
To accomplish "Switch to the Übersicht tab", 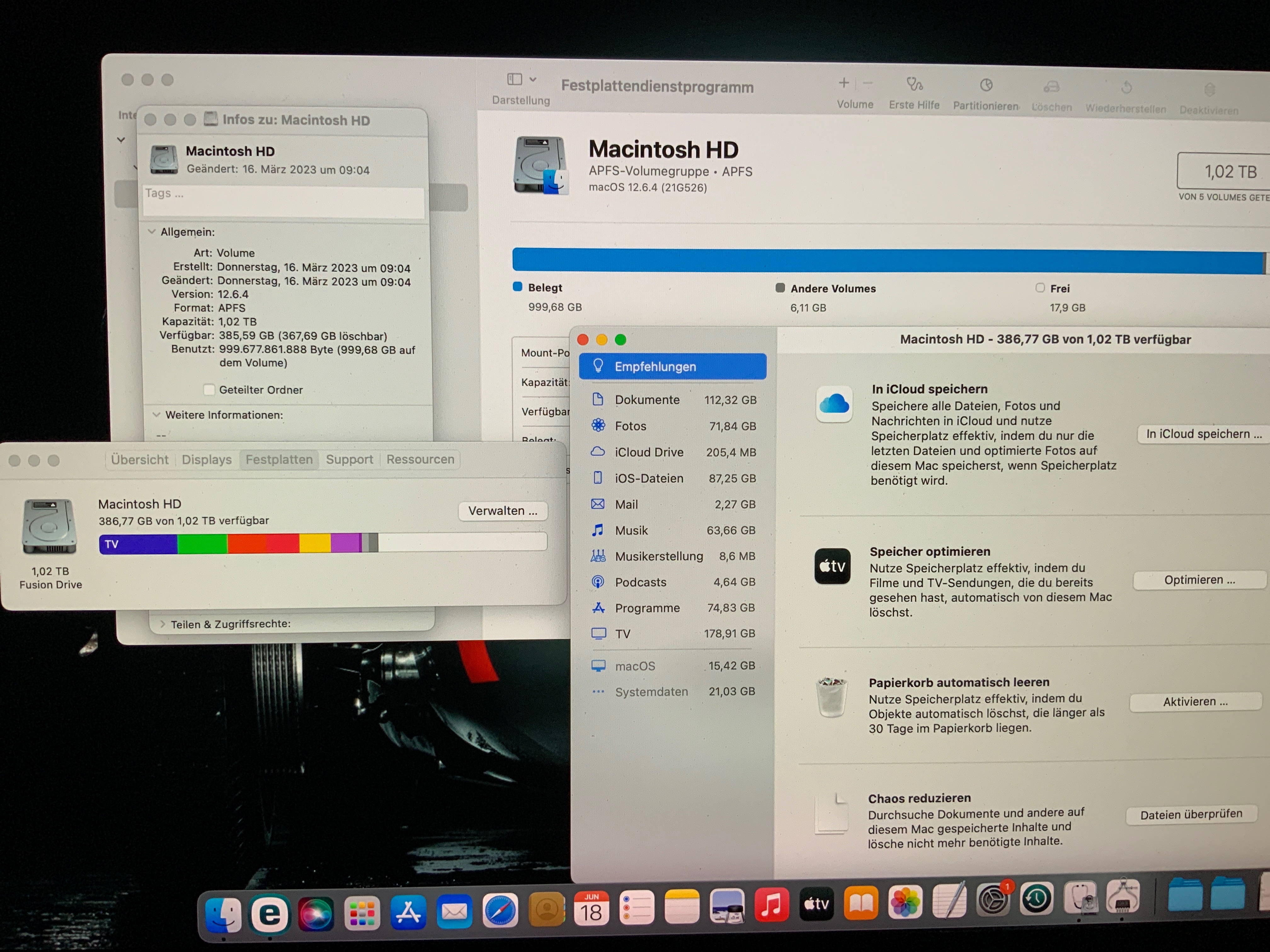I will (x=140, y=460).
